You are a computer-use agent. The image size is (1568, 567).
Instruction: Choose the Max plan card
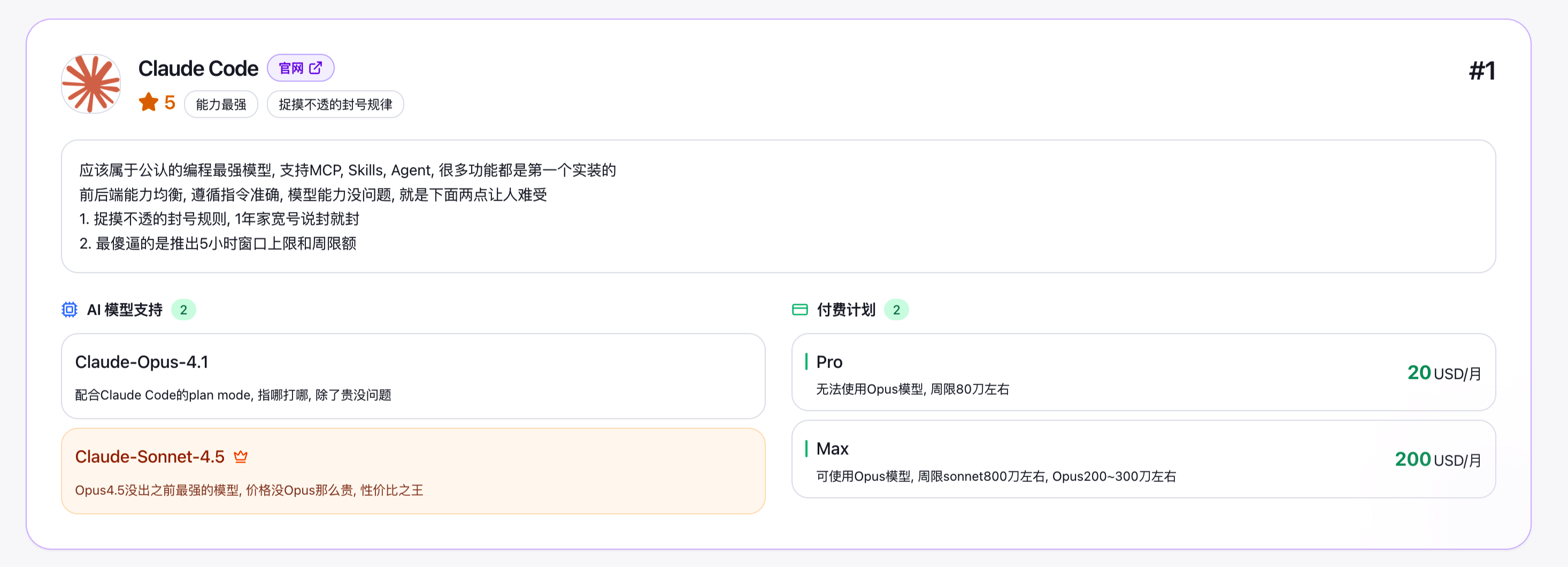[x=1142, y=459]
